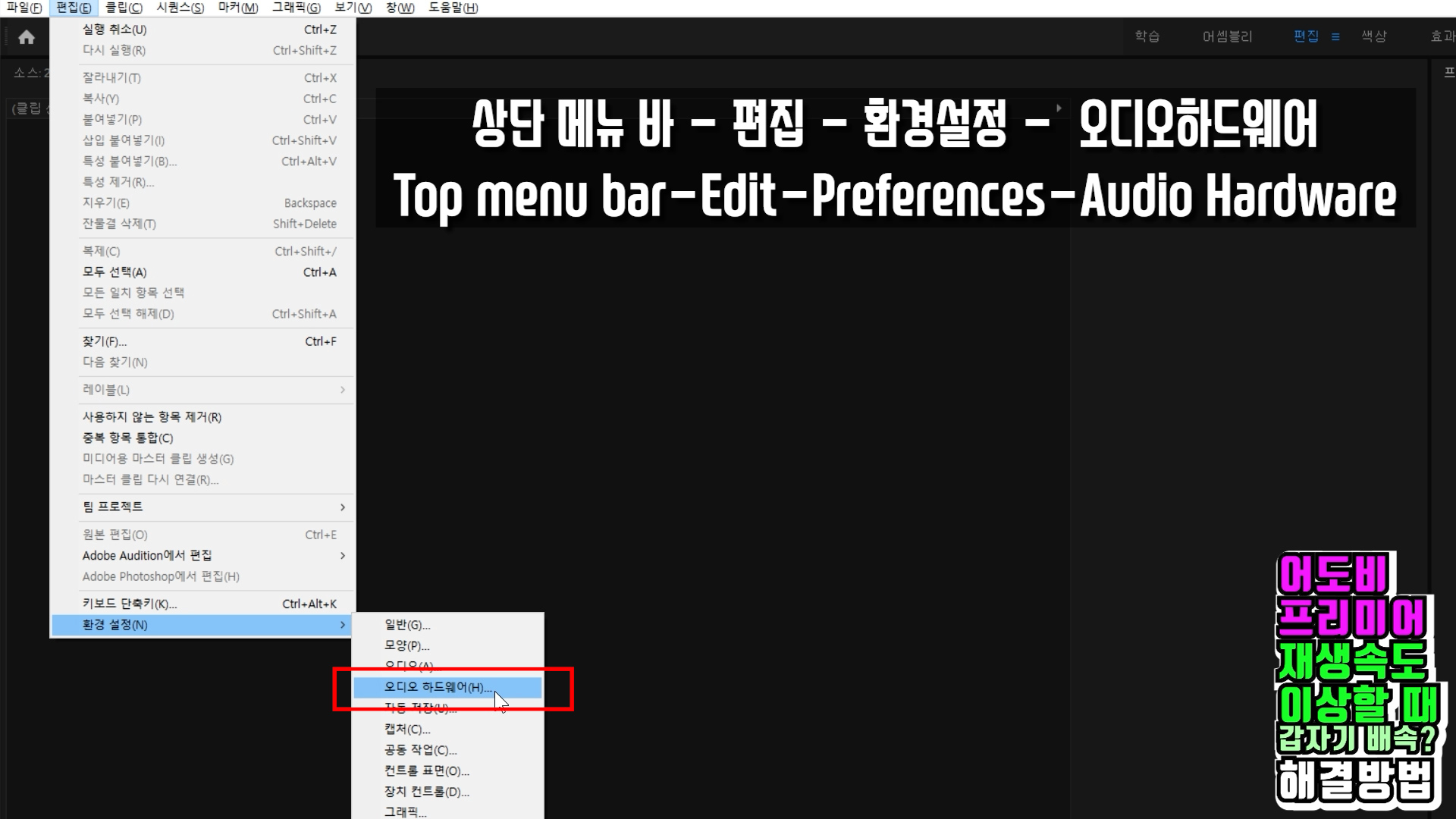This screenshot has height=819, width=1456.
Task: Open the 시퀀스(S) menu
Action: 180,8
